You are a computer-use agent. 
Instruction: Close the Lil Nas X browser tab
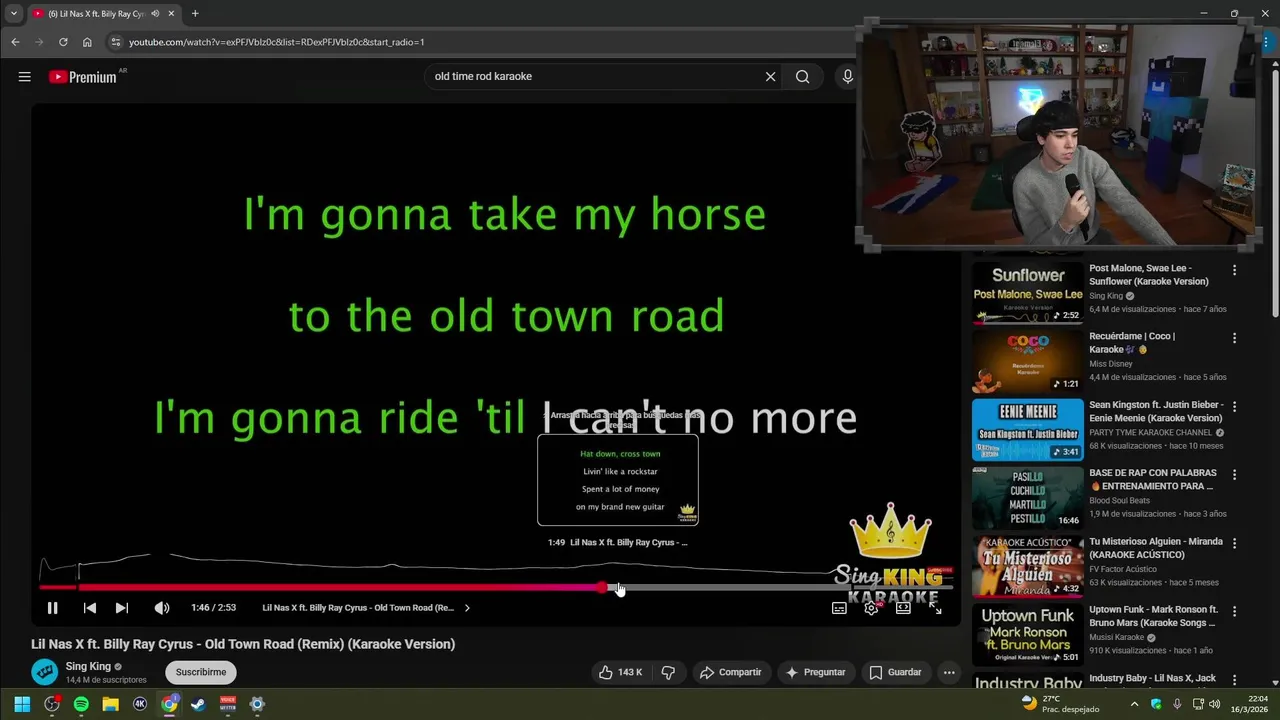point(171,14)
